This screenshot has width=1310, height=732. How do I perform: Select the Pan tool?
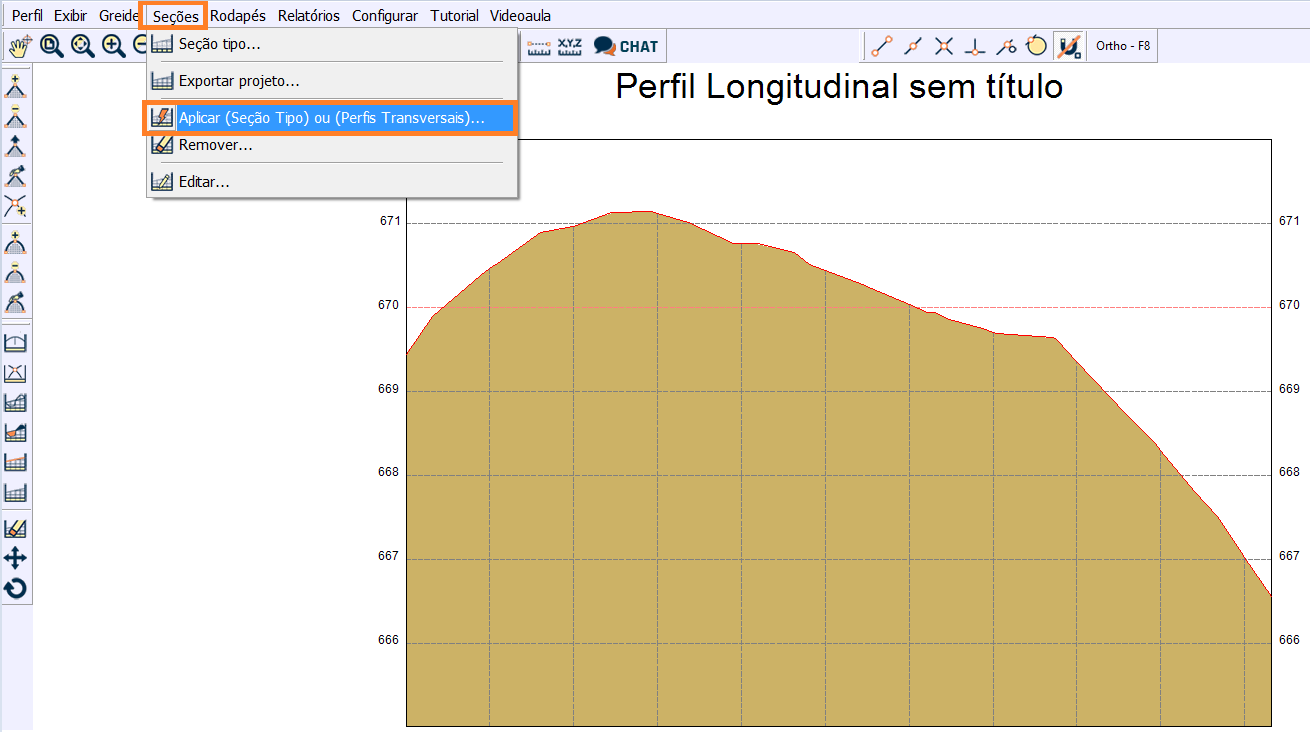click(17, 45)
